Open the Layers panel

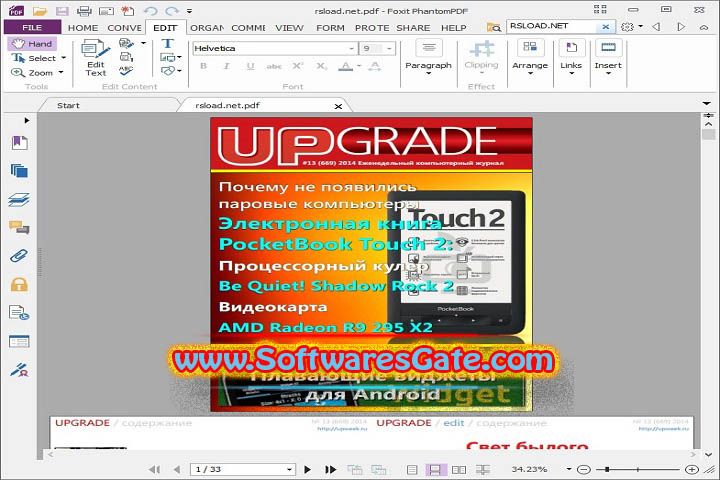tap(19, 199)
